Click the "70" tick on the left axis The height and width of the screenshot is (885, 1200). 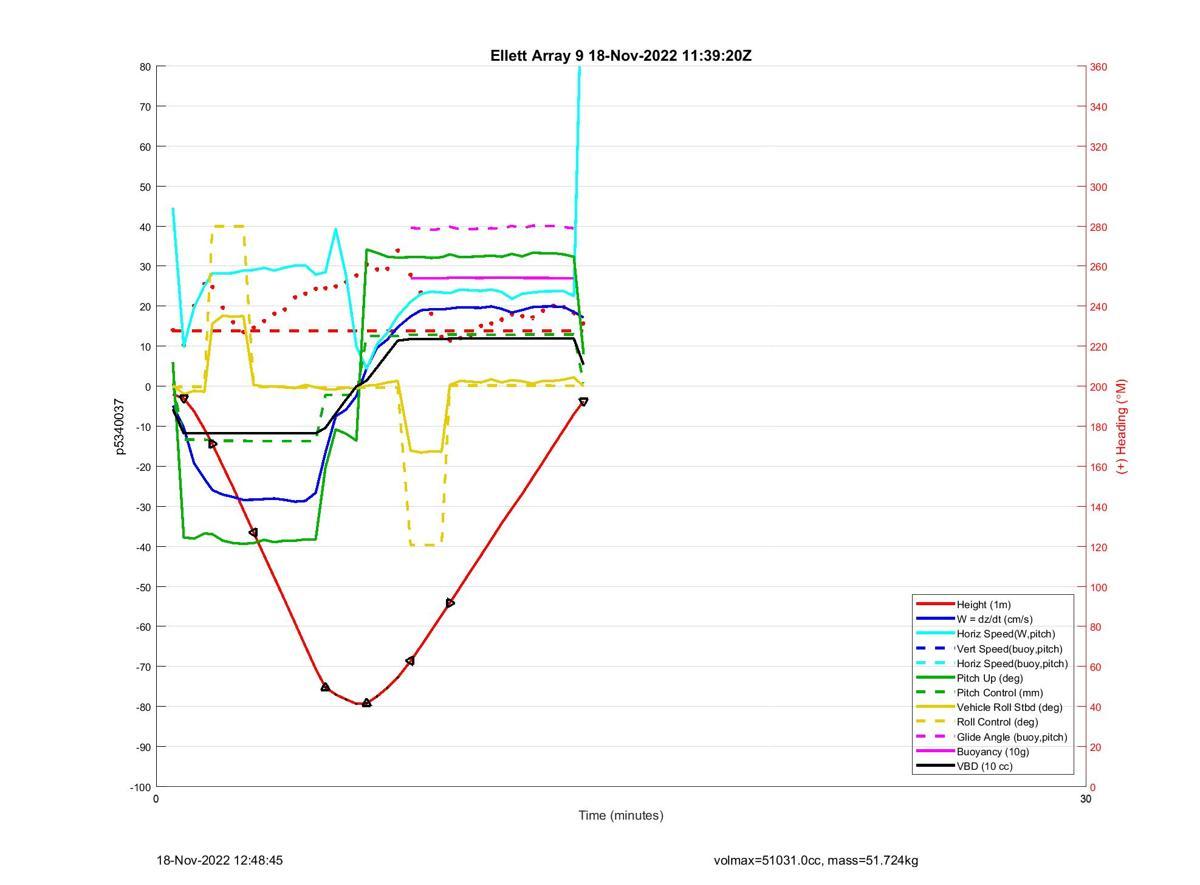click(145, 107)
